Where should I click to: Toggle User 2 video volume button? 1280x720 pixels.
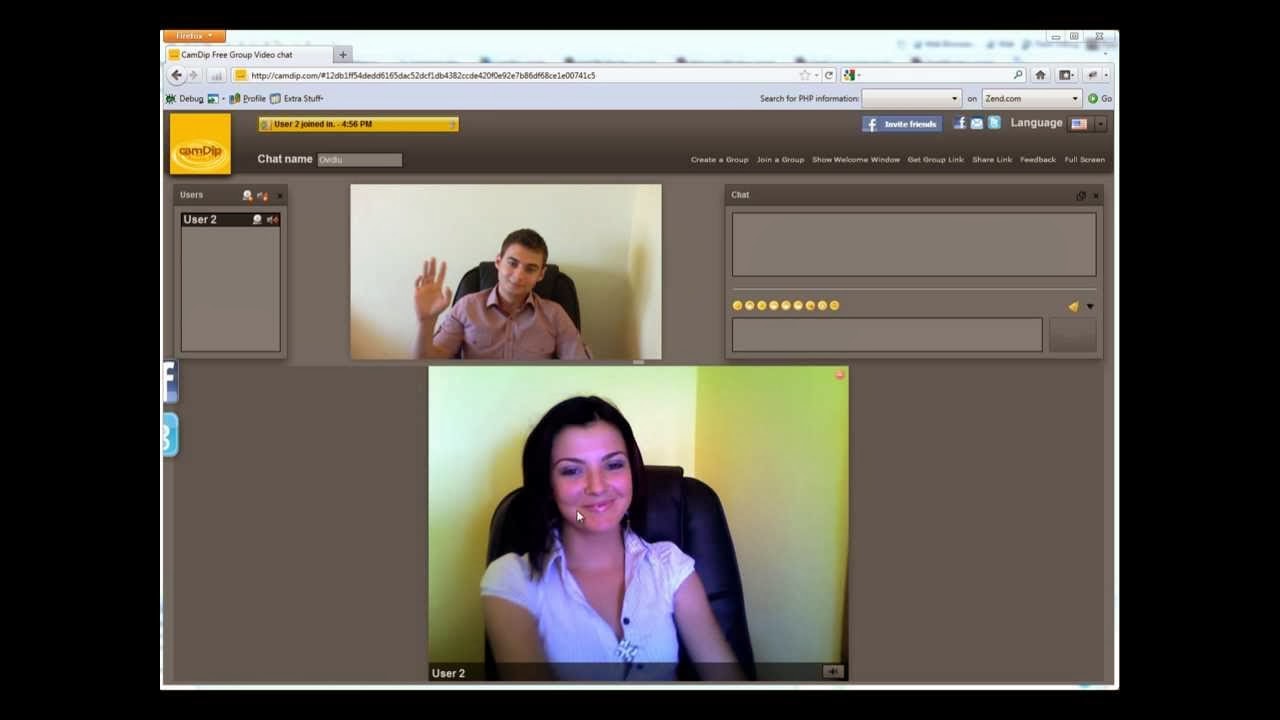click(x=833, y=672)
